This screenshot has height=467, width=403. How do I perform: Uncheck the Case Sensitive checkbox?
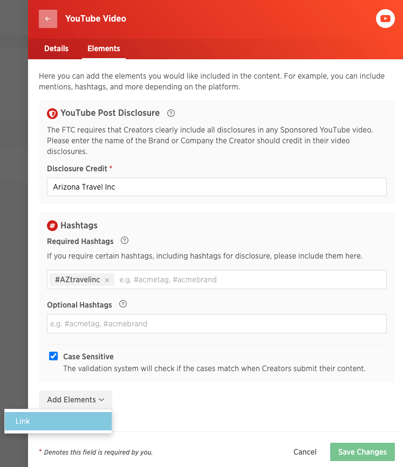53,356
